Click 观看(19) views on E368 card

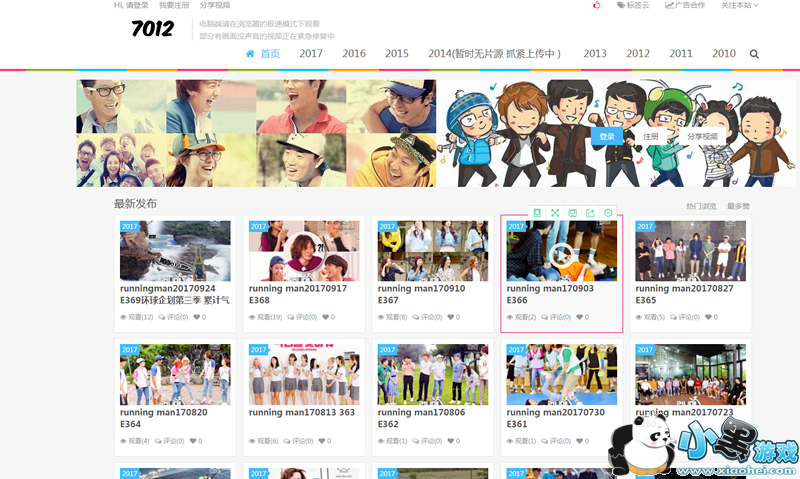tap(265, 317)
